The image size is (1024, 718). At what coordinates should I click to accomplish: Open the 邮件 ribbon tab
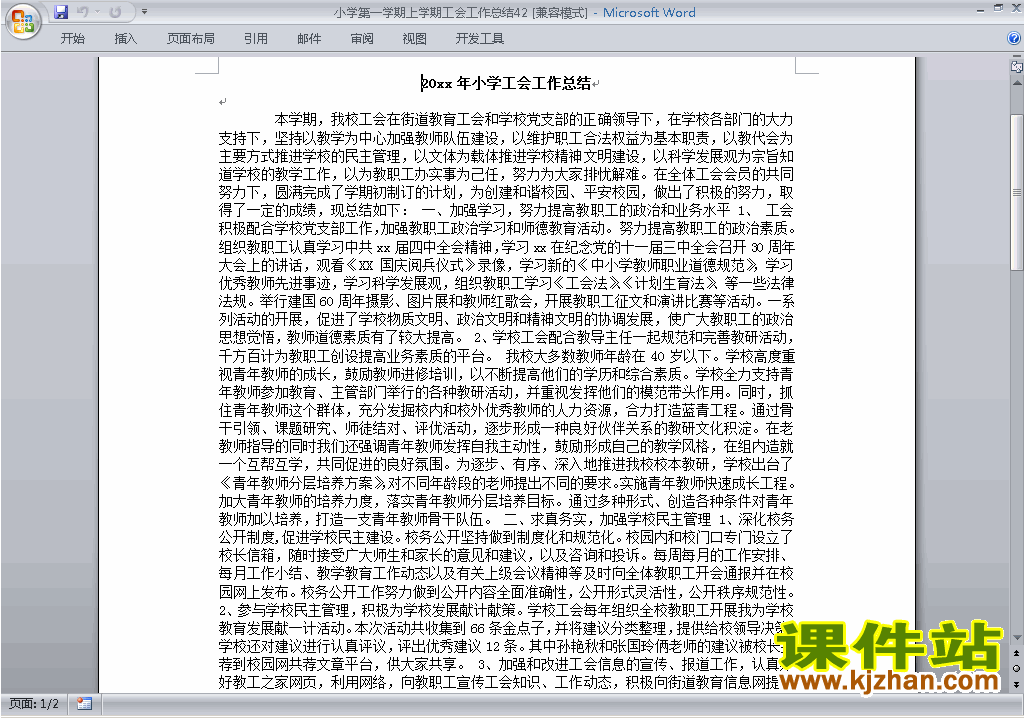click(x=309, y=39)
